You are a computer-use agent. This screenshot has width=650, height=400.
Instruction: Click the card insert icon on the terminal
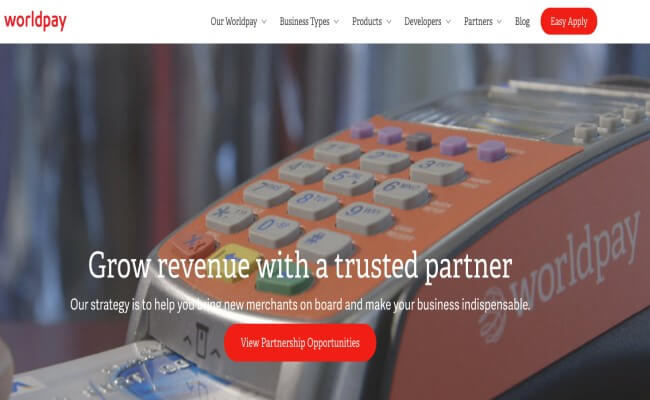click(201, 341)
